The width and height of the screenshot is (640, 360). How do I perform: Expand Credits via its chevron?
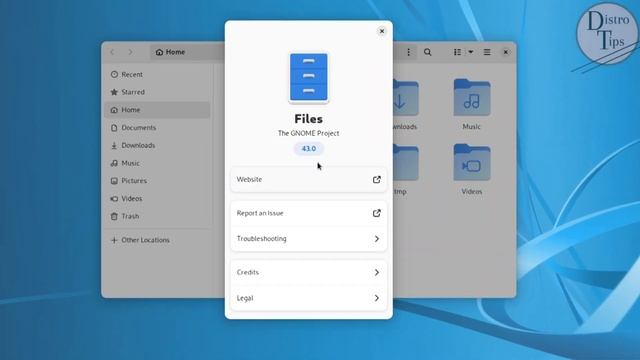click(377, 272)
